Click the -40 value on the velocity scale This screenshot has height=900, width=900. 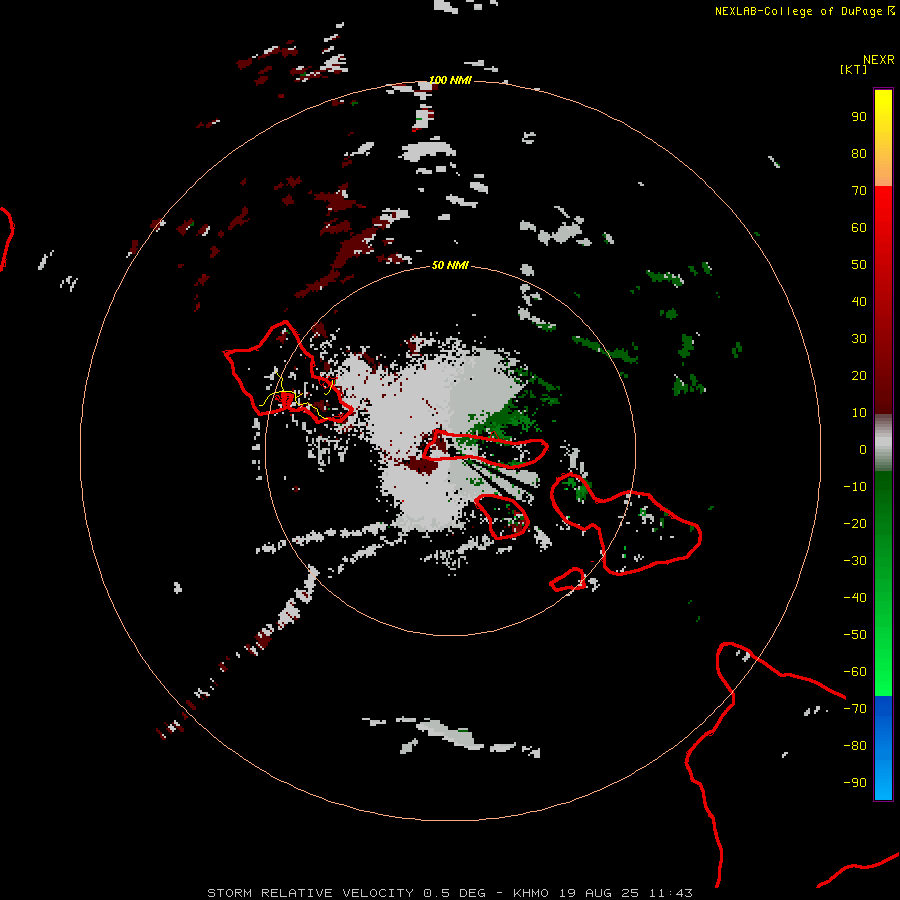pyautogui.click(x=855, y=598)
